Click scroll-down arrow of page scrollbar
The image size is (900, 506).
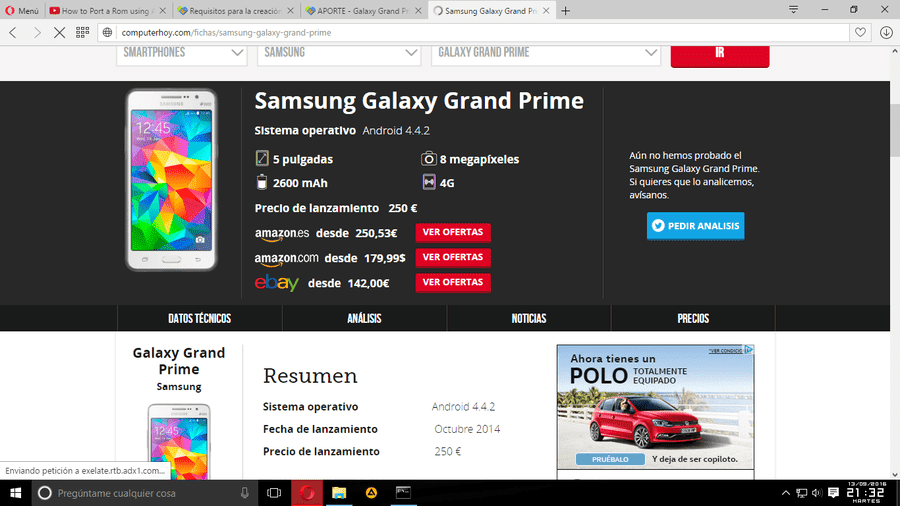(x=894, y=474)
